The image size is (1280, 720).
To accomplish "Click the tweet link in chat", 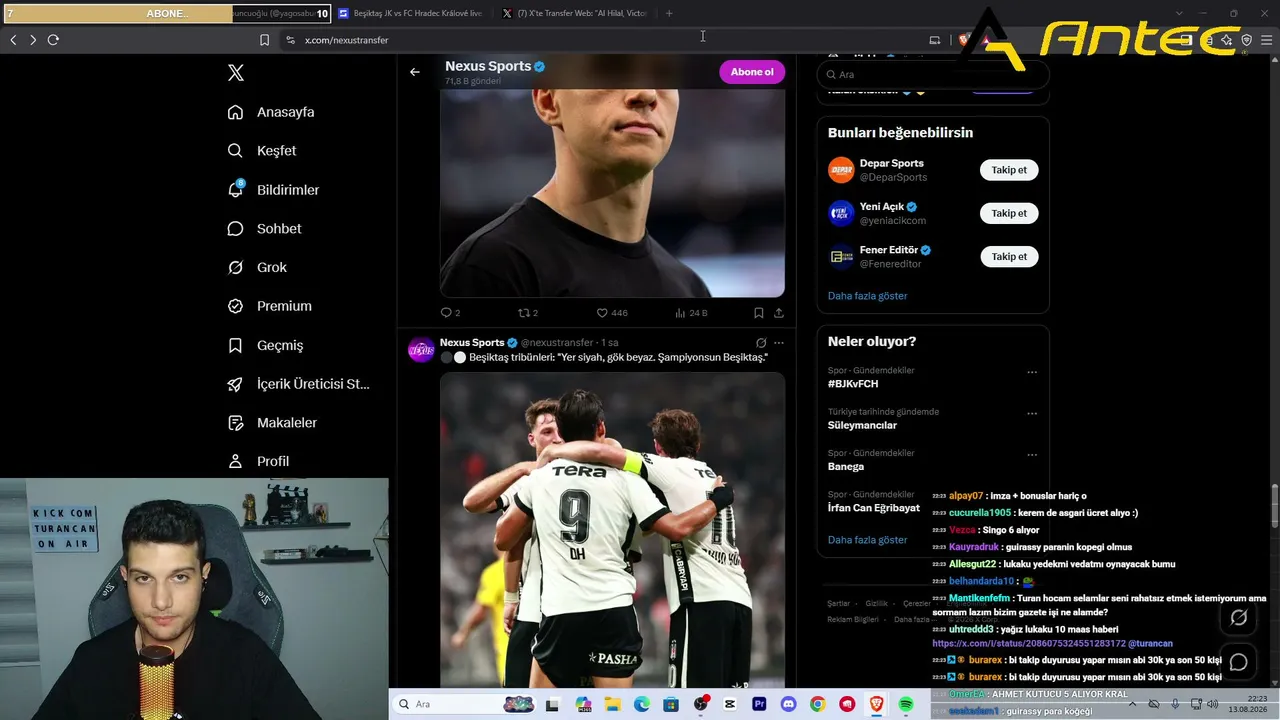I will (1030, 643).
